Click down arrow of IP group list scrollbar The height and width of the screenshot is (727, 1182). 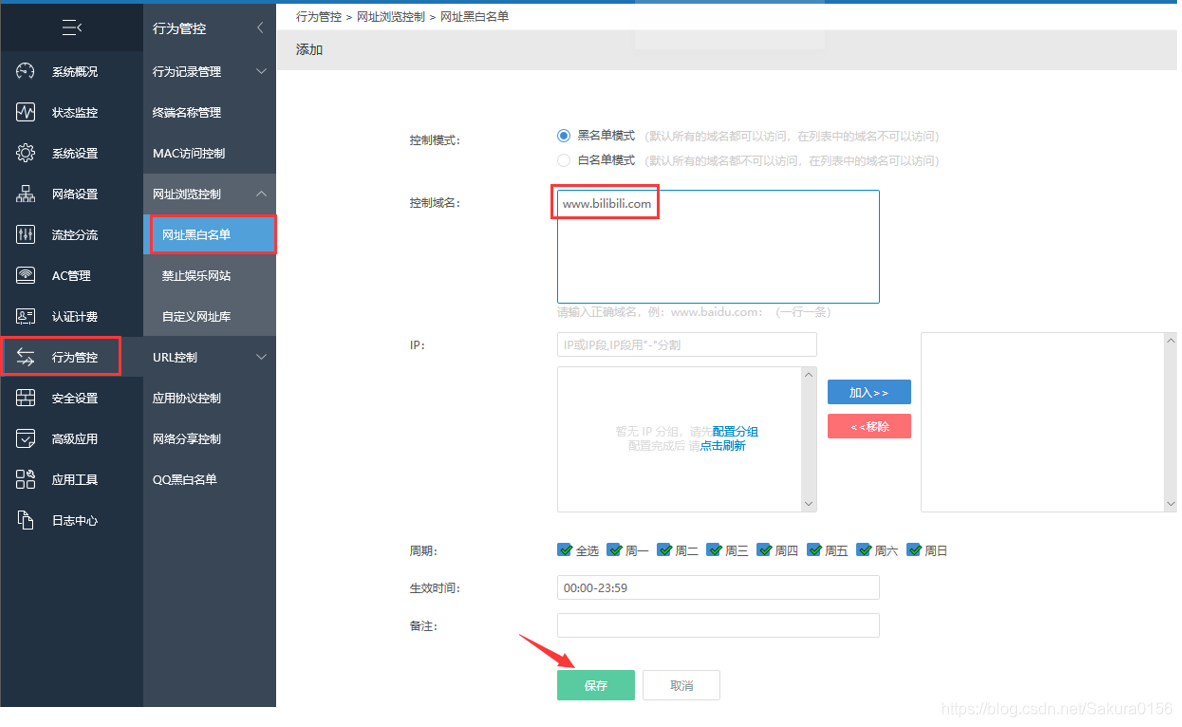[x=809, y=504]
